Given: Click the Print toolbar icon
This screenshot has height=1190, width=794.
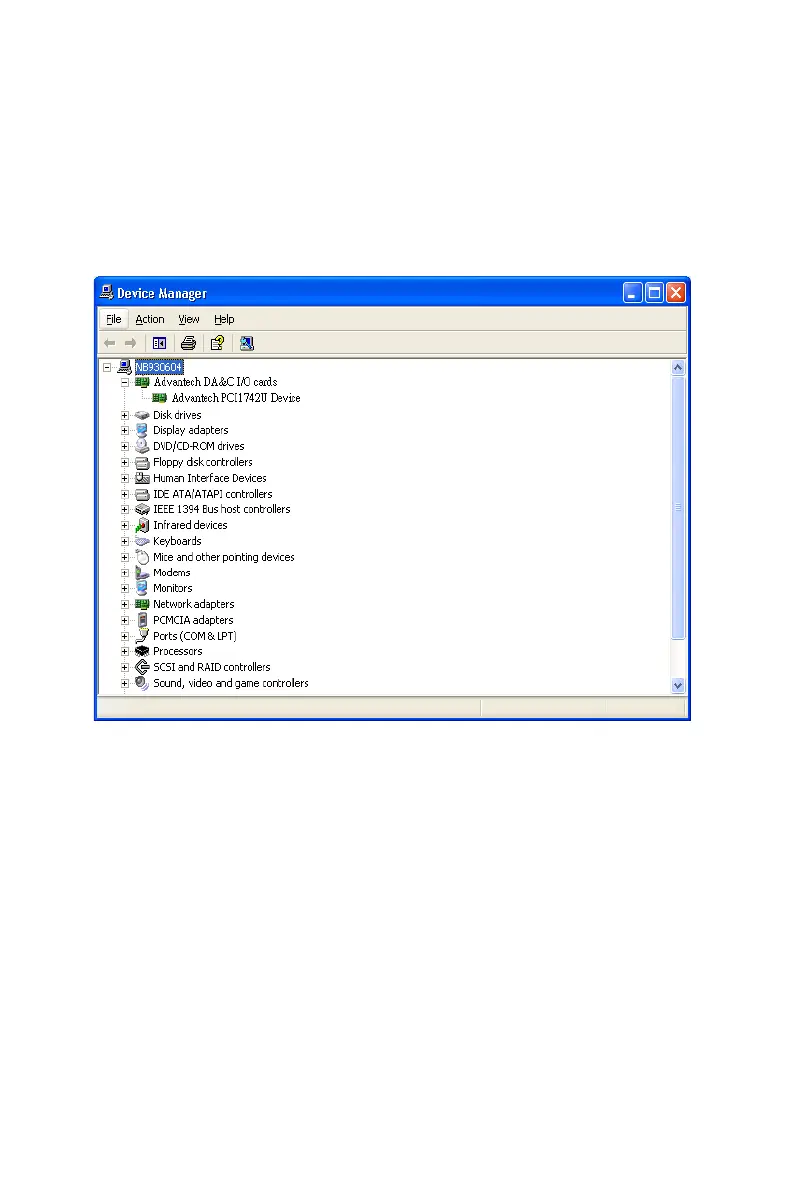Looking at the screenshot, I should point(187,343).
